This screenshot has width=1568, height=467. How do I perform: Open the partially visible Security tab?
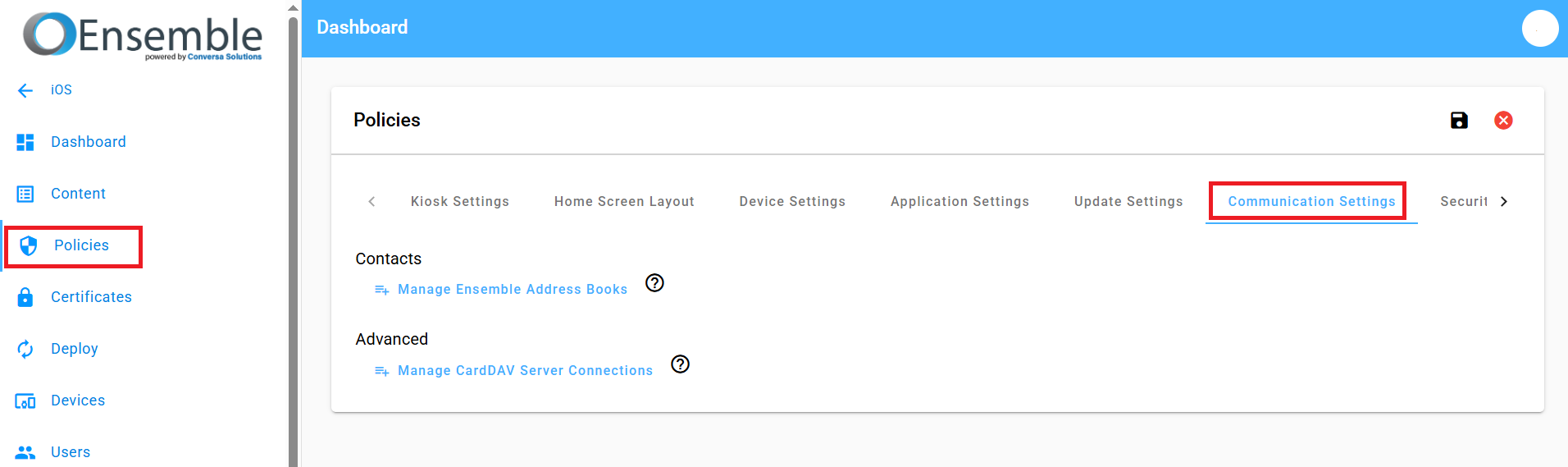[1463, 202]
